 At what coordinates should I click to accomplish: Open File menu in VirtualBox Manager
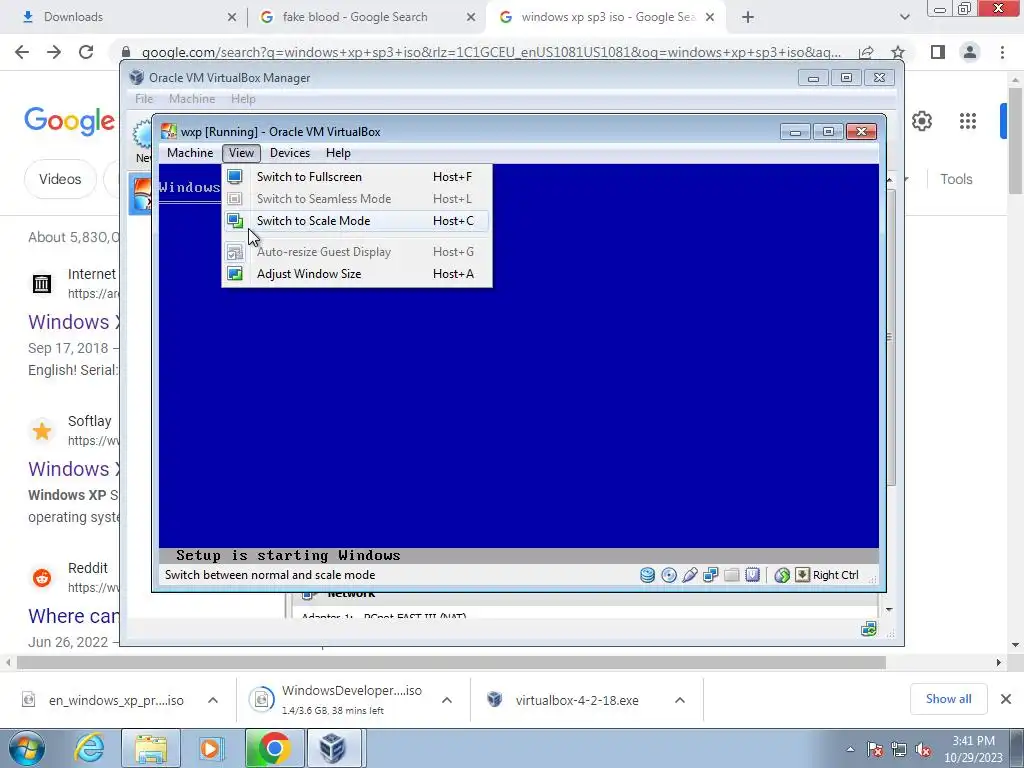coord(144,99)
